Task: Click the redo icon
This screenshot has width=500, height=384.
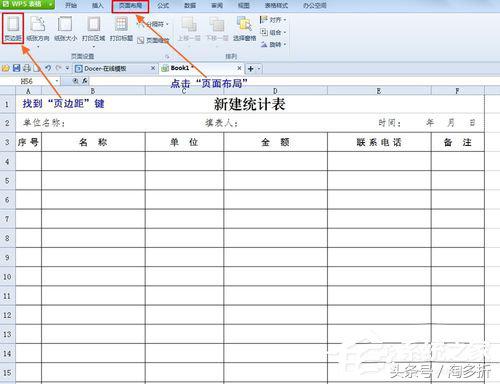Action: point(58,68)
